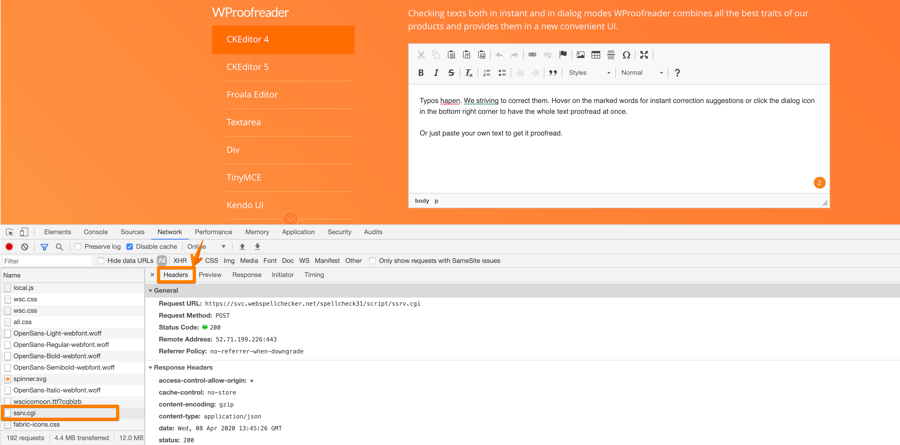Click the network Filter text field

[x=45, y=261]
